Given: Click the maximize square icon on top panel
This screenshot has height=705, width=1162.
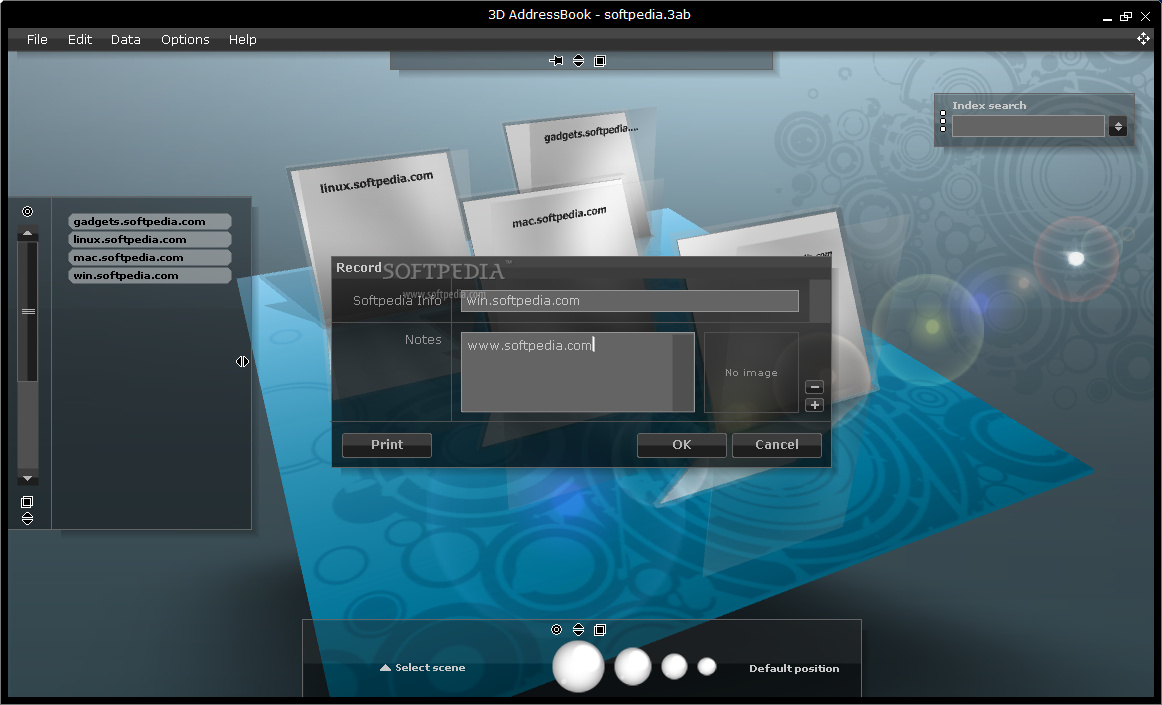Looking at the screenshot, I should (x=600, y=61).
